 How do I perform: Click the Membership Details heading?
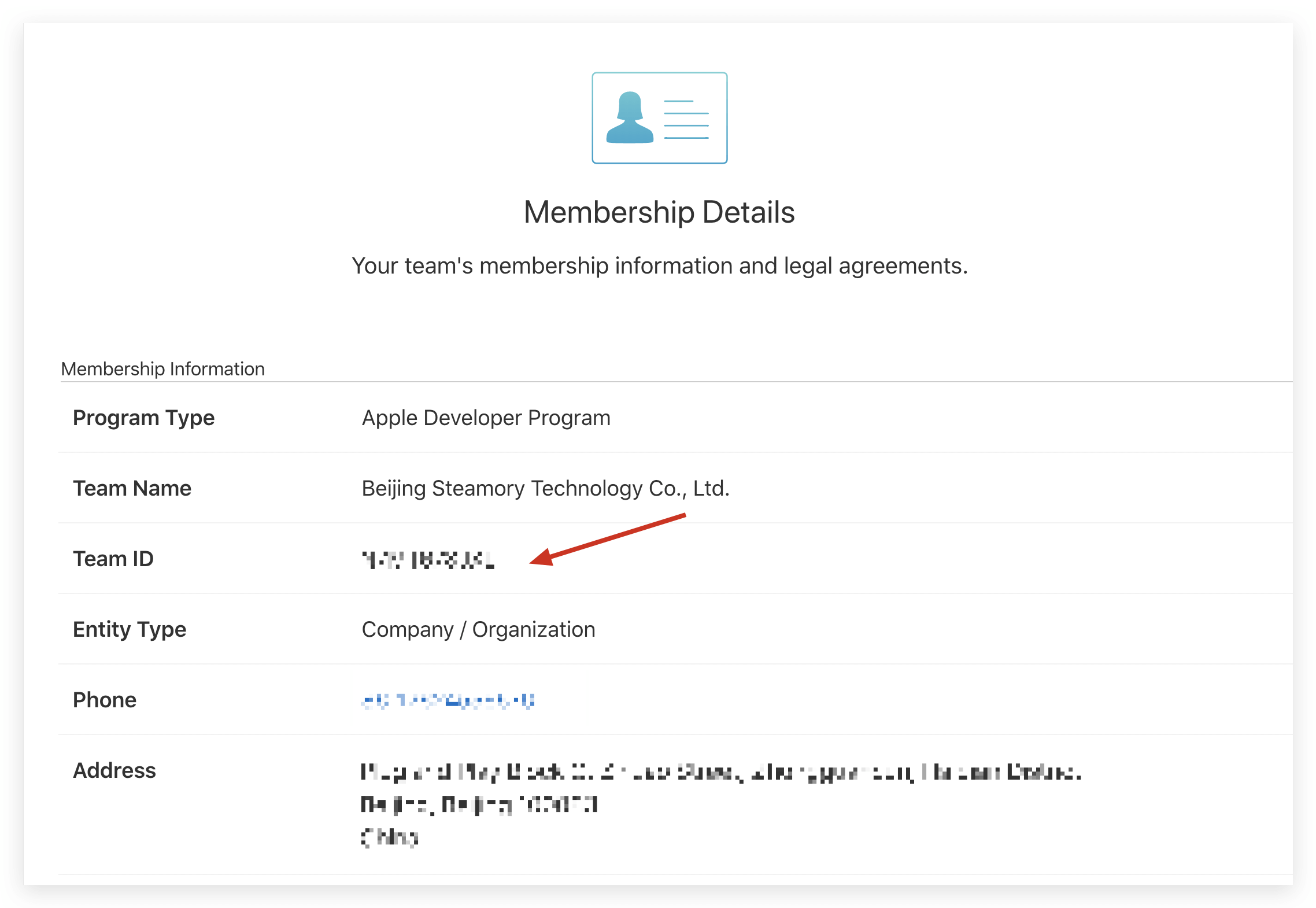click(659, 212)
